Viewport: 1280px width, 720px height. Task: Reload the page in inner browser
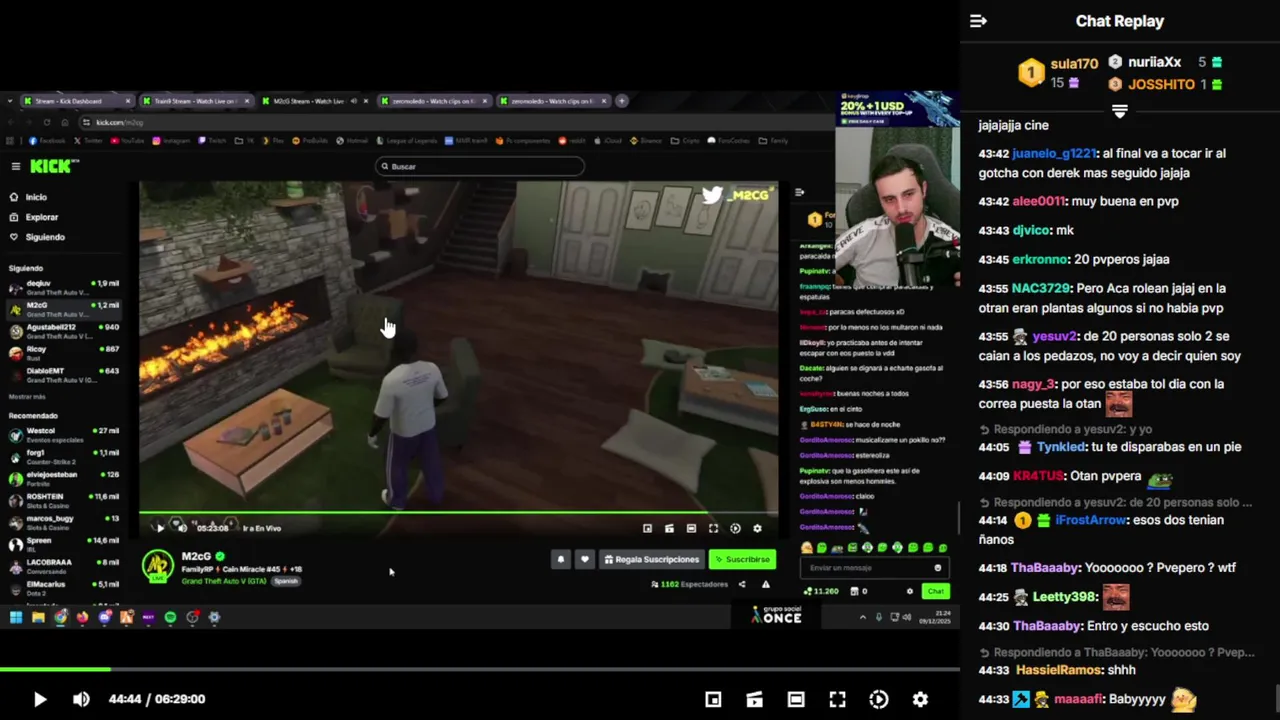click(x=46, y=122)
